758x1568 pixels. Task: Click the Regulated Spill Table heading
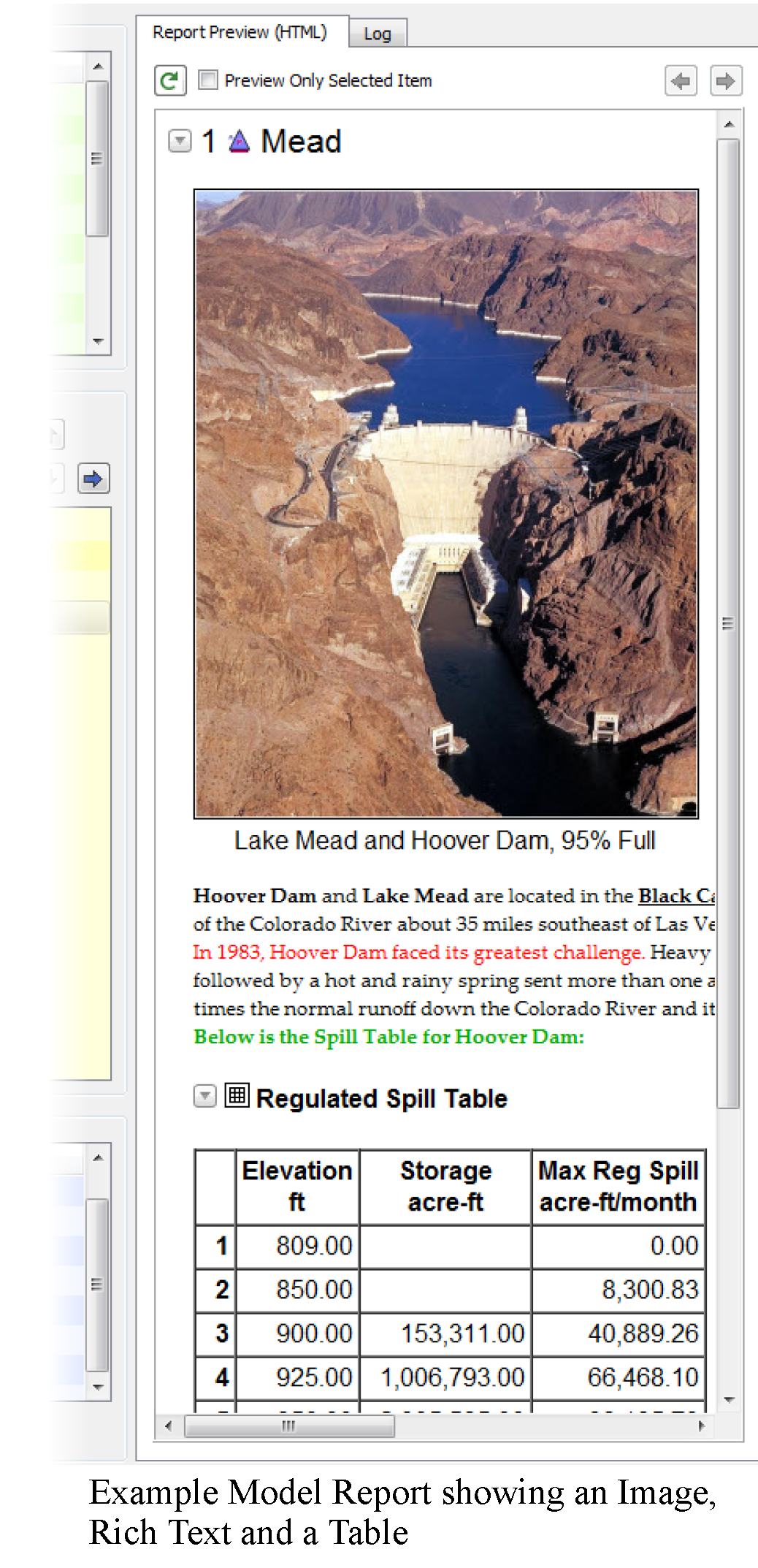pyautogui.click(x=381, y=1098)
